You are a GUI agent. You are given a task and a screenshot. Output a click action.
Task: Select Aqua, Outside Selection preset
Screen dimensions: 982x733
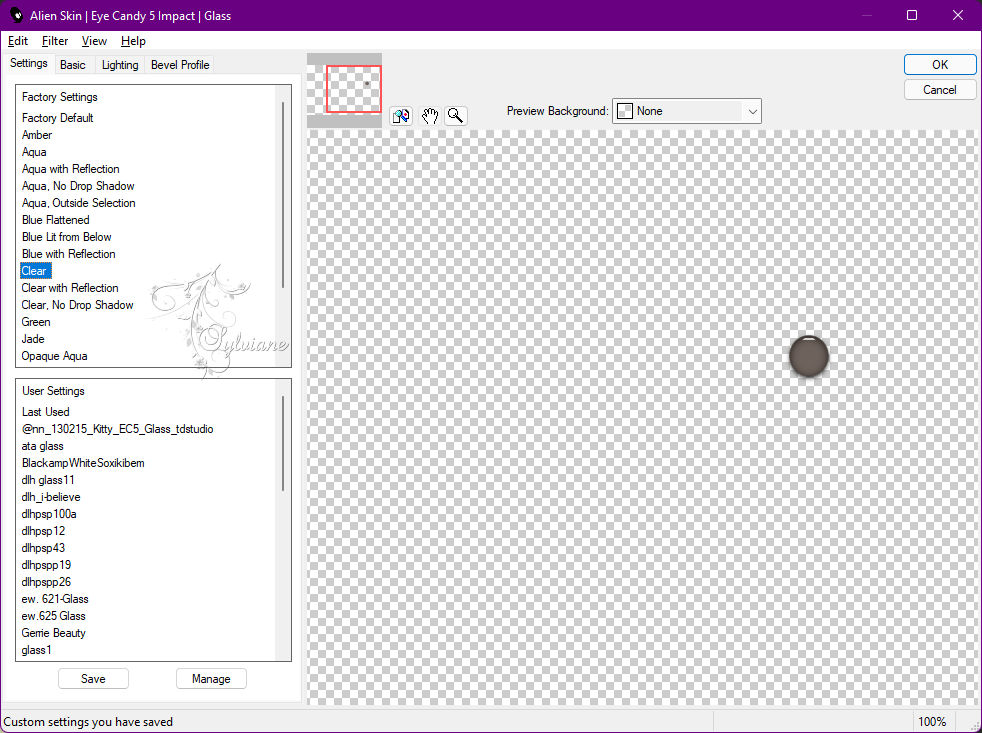point(78,202)
